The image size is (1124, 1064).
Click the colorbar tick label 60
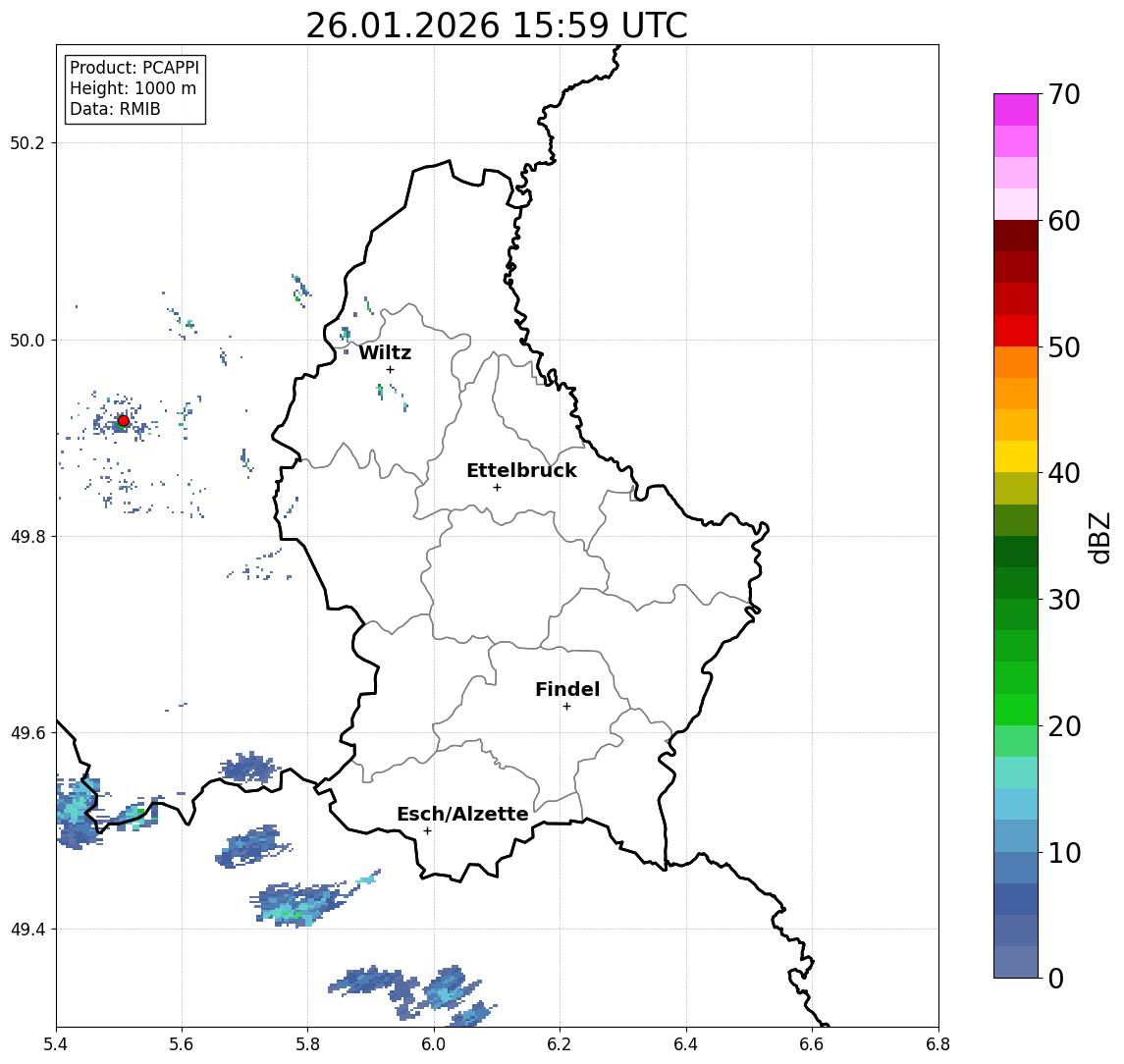click(x=1064, y=222)
